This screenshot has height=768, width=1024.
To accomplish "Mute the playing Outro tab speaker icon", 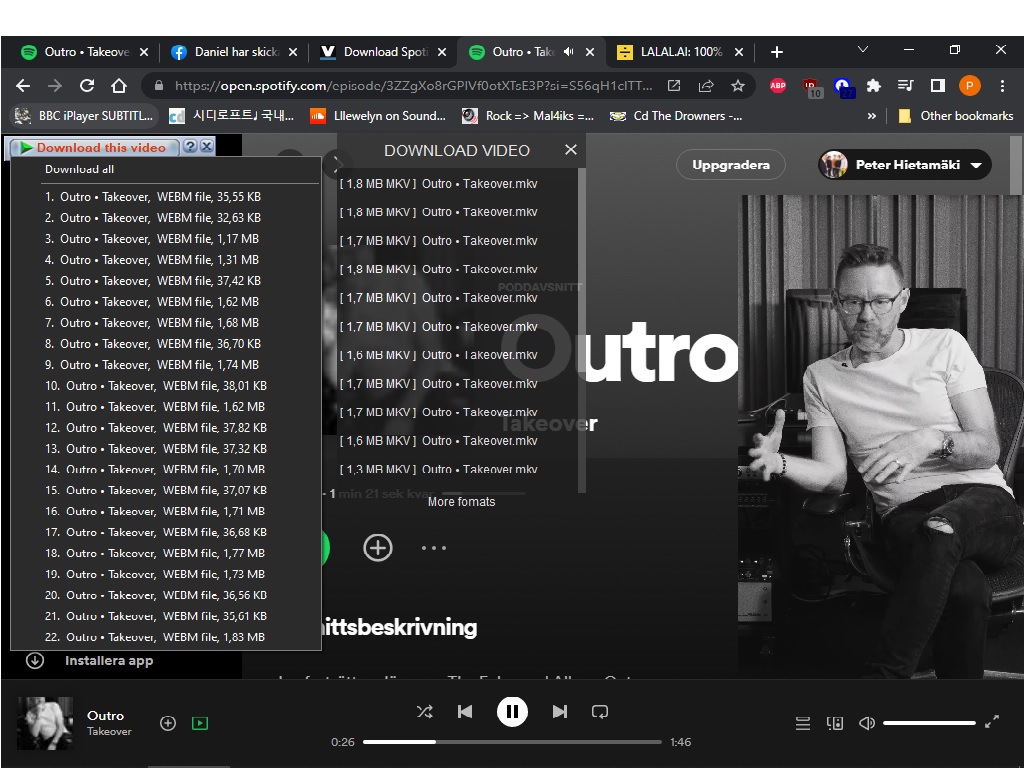I will (569, 52).
